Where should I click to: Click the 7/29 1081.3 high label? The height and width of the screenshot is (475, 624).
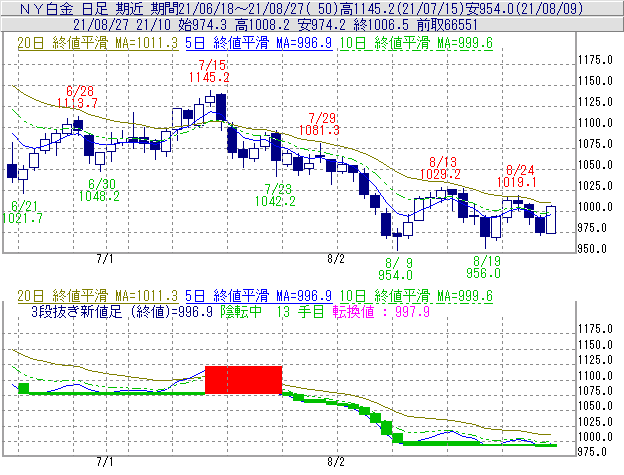[319, 124]
